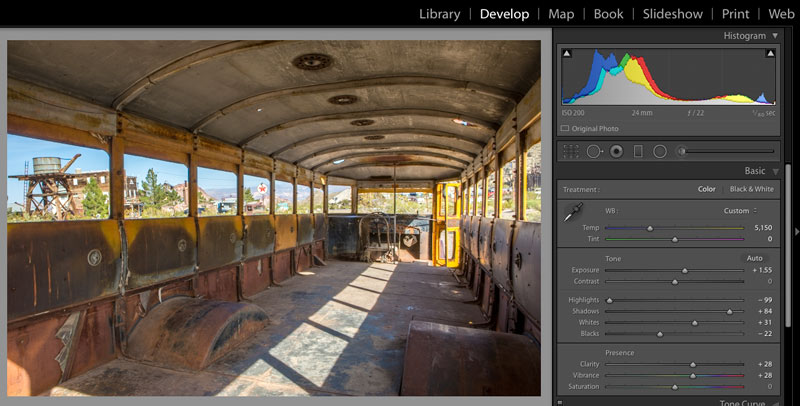Set treatment to Black & White
This screenshot has width=800, height=406.
(752, 189)
